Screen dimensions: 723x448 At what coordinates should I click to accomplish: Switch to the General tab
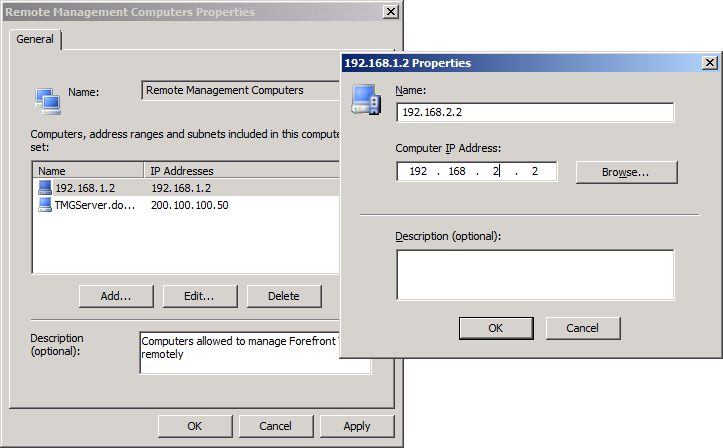35,39
